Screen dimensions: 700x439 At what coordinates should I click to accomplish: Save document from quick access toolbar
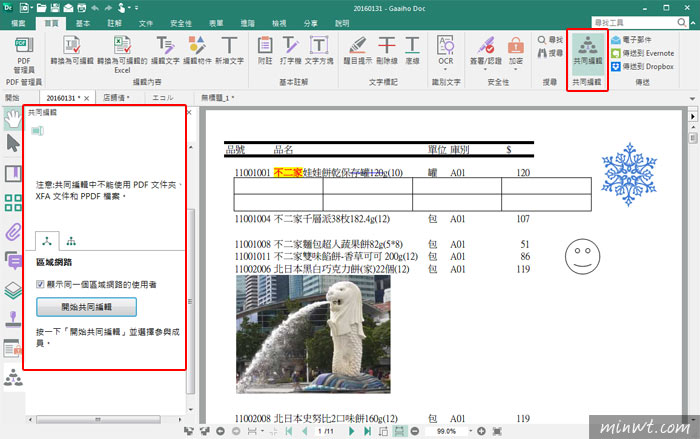click(x=54, y=8)
